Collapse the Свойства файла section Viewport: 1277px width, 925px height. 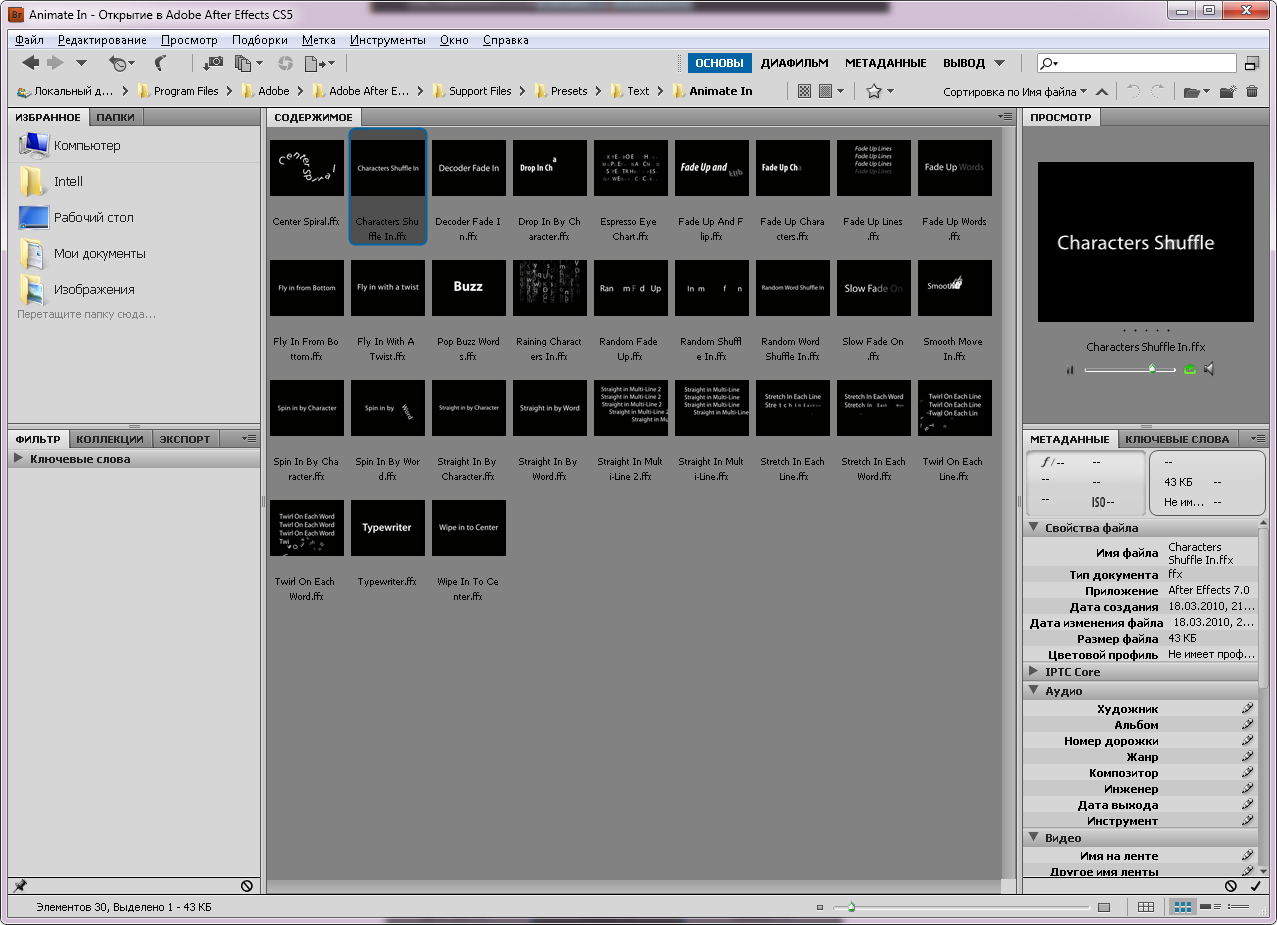(x=1034, y=528)
